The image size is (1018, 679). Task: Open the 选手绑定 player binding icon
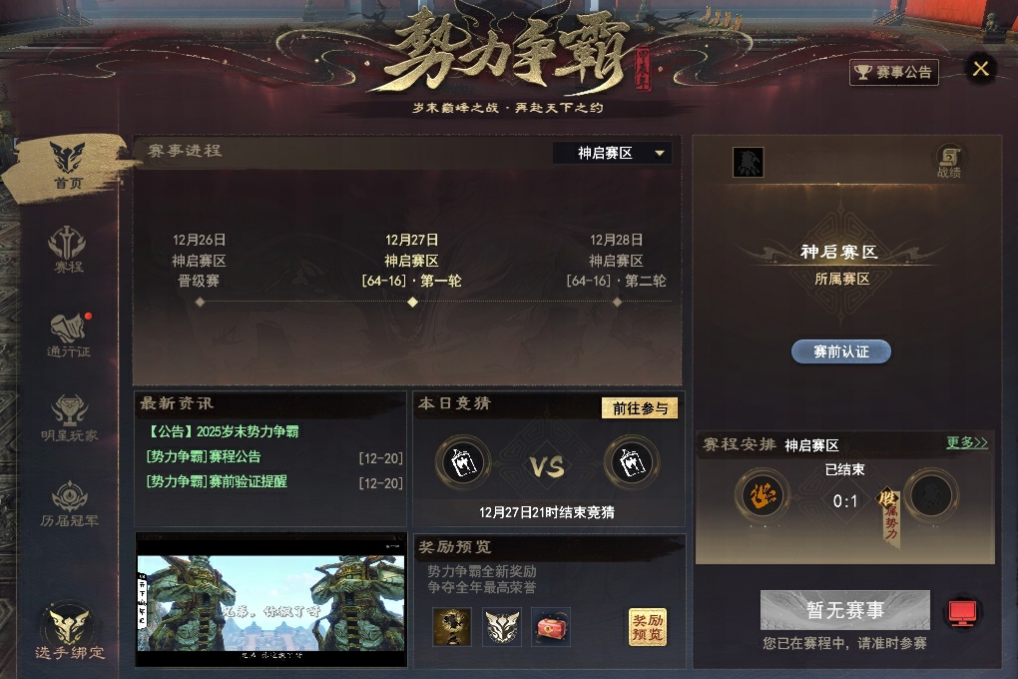pos(69,633)
